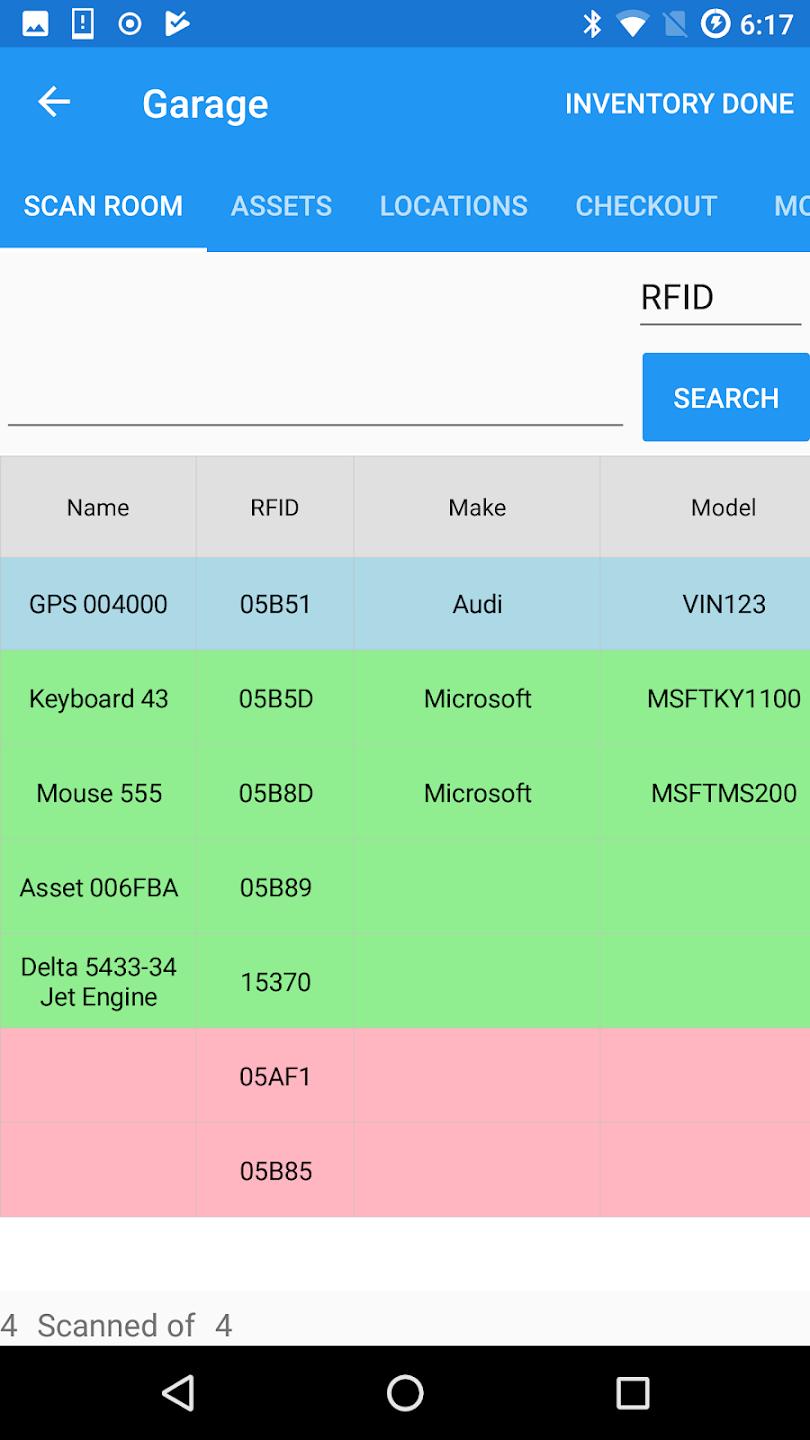Tap the Name column header
This screenshot has height=1440, width=810.
pyautogui.click(x=98, y=507)
